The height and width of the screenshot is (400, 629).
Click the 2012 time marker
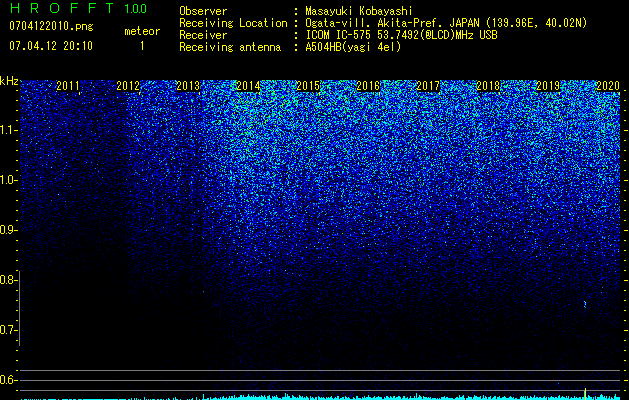coord(128,86)
